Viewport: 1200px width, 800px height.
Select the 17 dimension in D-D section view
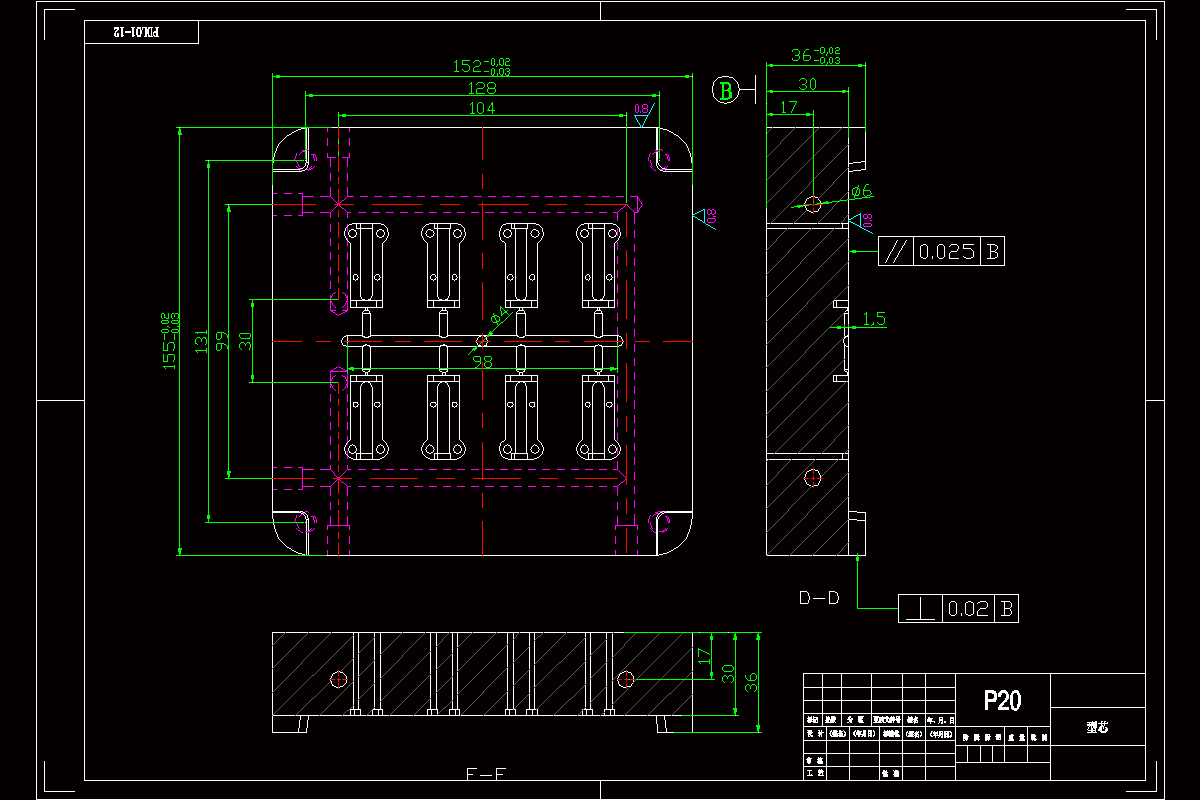point(788,106)
